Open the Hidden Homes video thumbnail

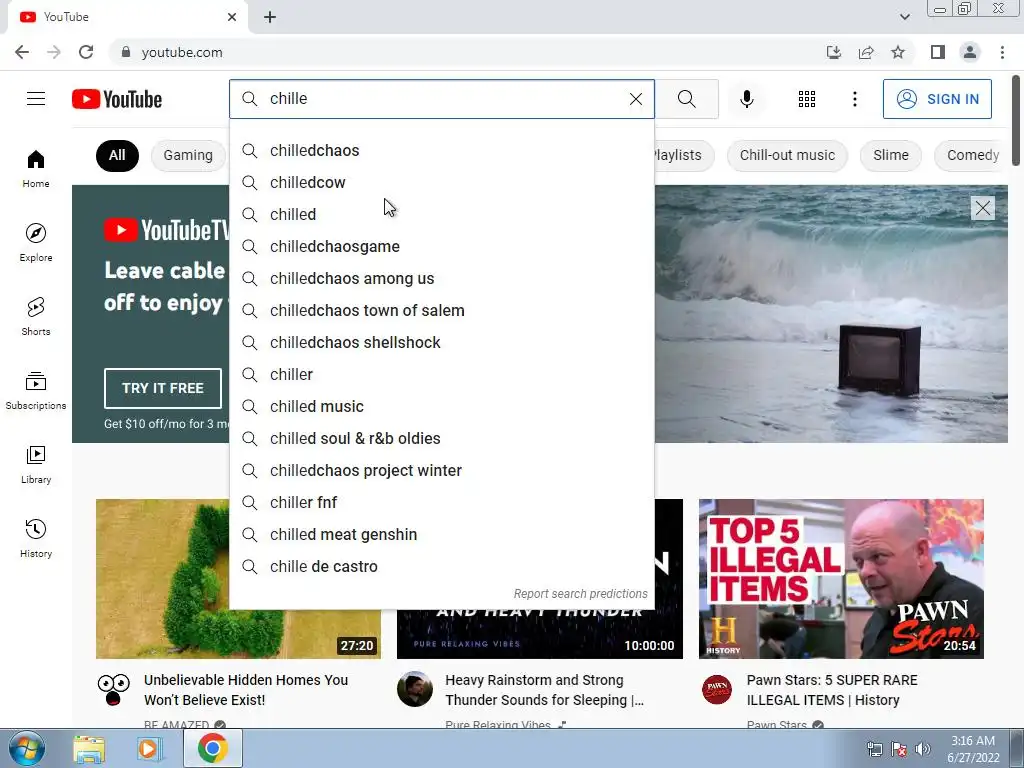238,579
